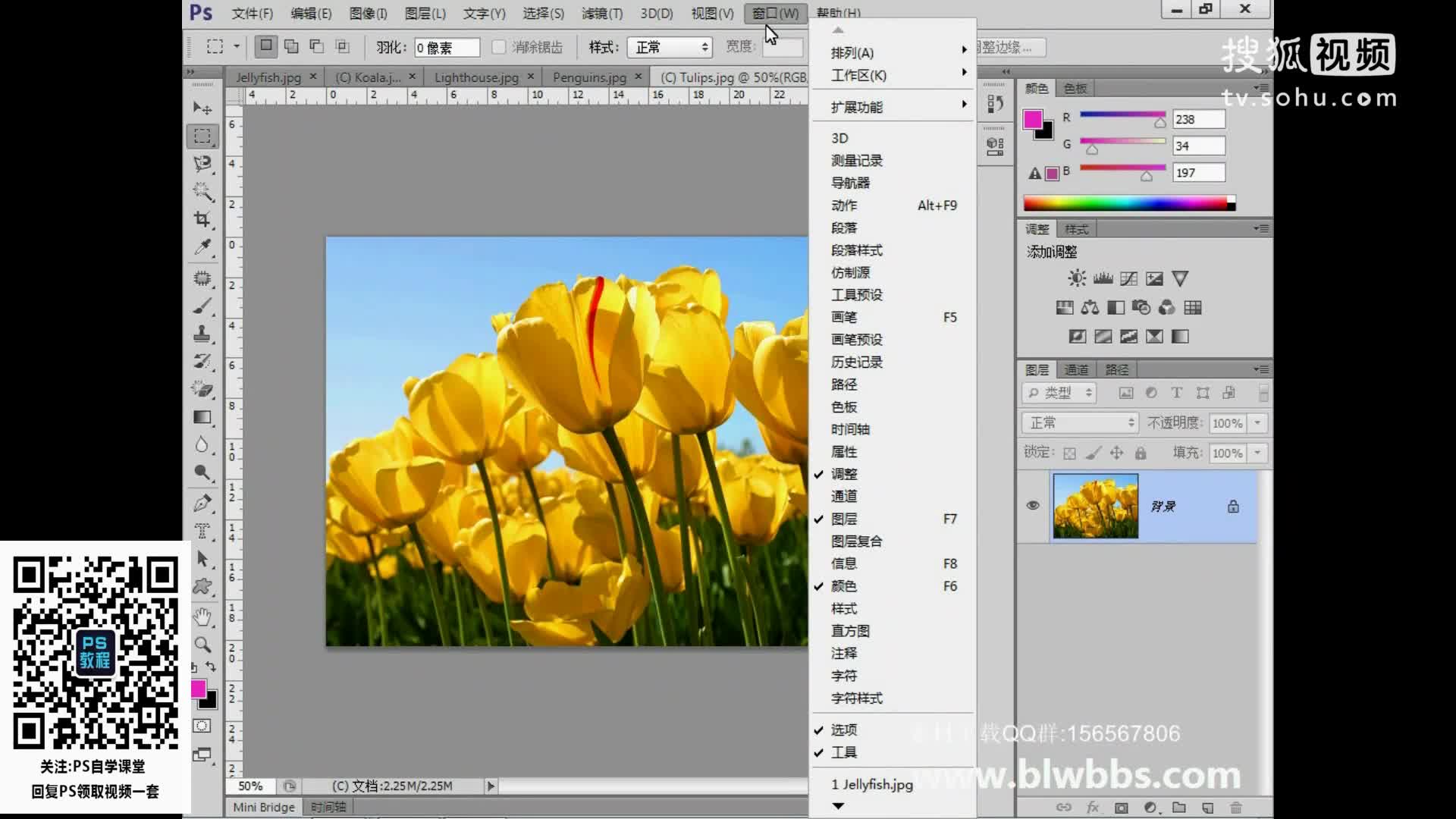Open the layer filter type dropdown 类型

coord(1059,392)
